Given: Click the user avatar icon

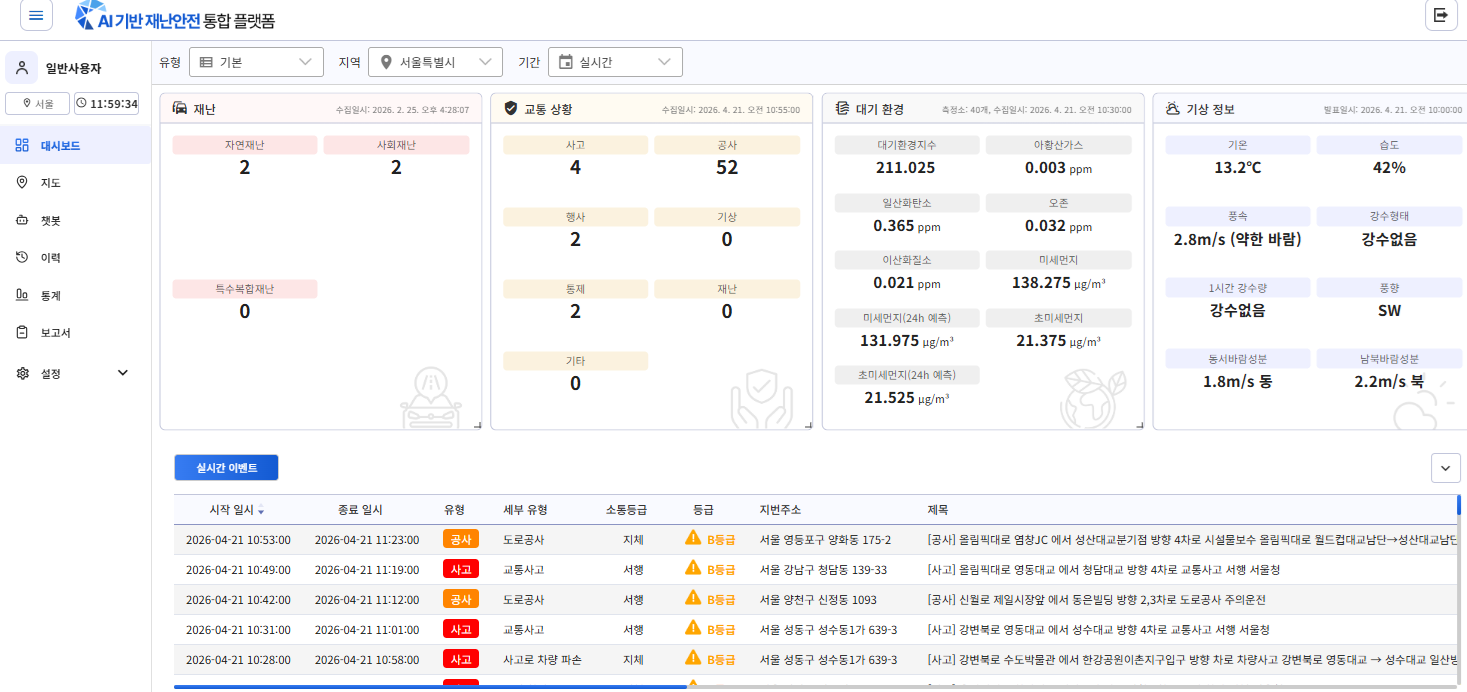Looking at the screenshot, I should click(22, 68).
